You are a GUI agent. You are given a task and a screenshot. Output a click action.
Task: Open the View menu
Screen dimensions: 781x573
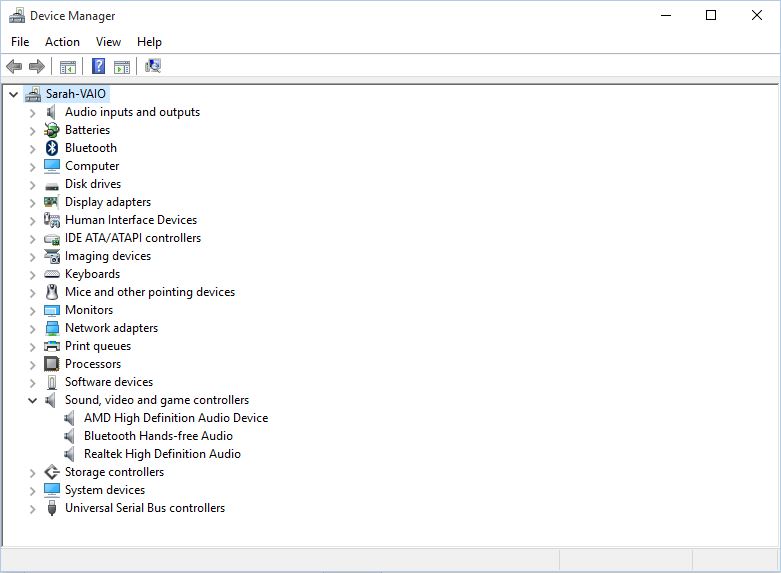pyautogui.click(x=108, y=42)
